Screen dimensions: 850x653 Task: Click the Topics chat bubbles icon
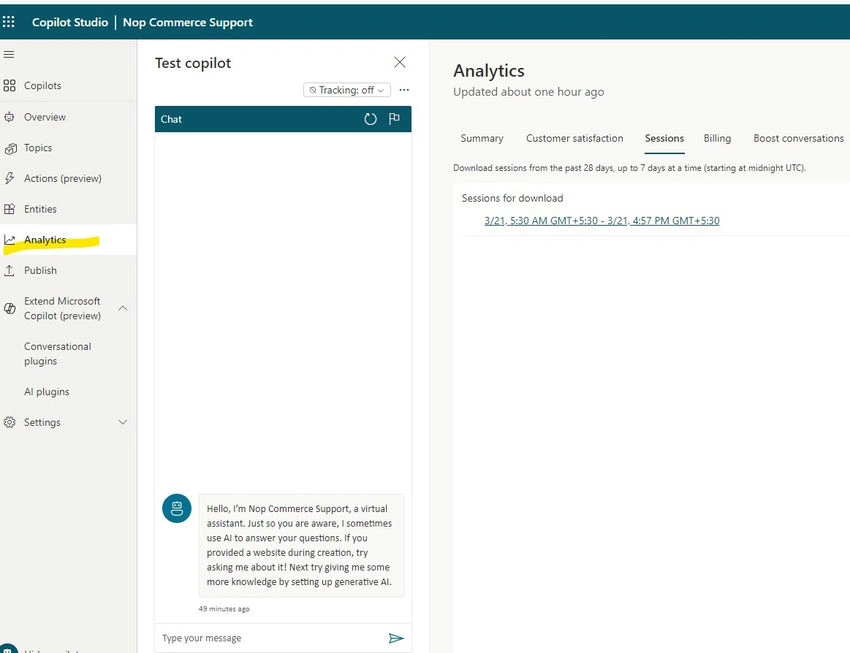10,148
